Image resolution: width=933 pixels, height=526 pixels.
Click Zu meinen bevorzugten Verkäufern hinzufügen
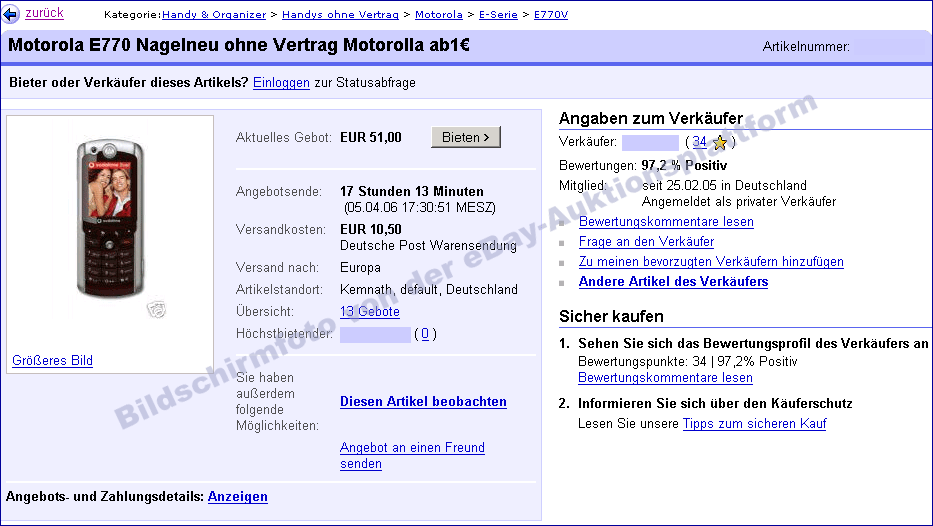[711, 262]
